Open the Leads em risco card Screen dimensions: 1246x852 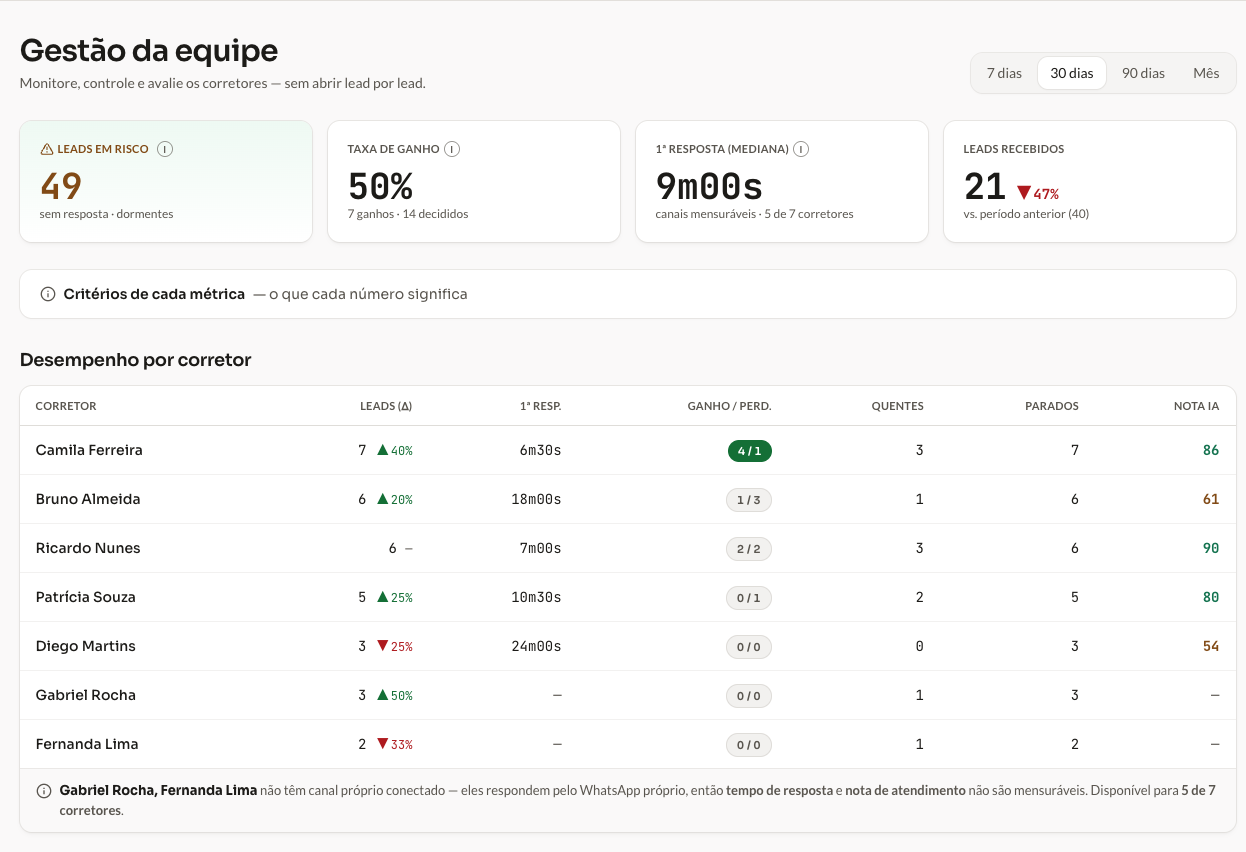(166, 182)
